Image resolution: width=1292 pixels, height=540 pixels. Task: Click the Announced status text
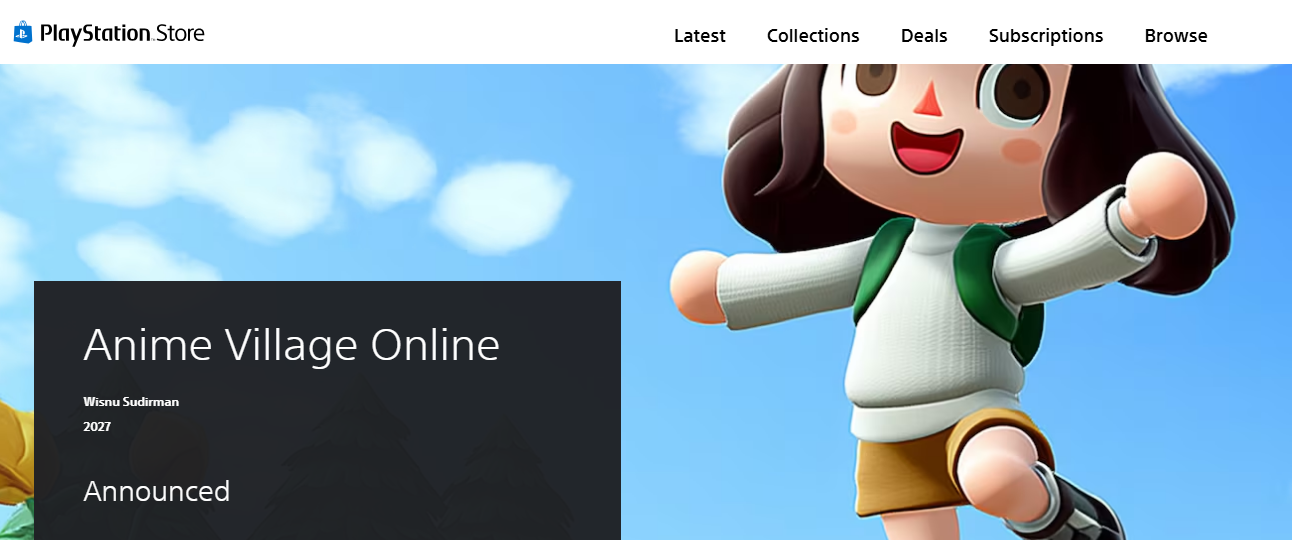[157, 491]
